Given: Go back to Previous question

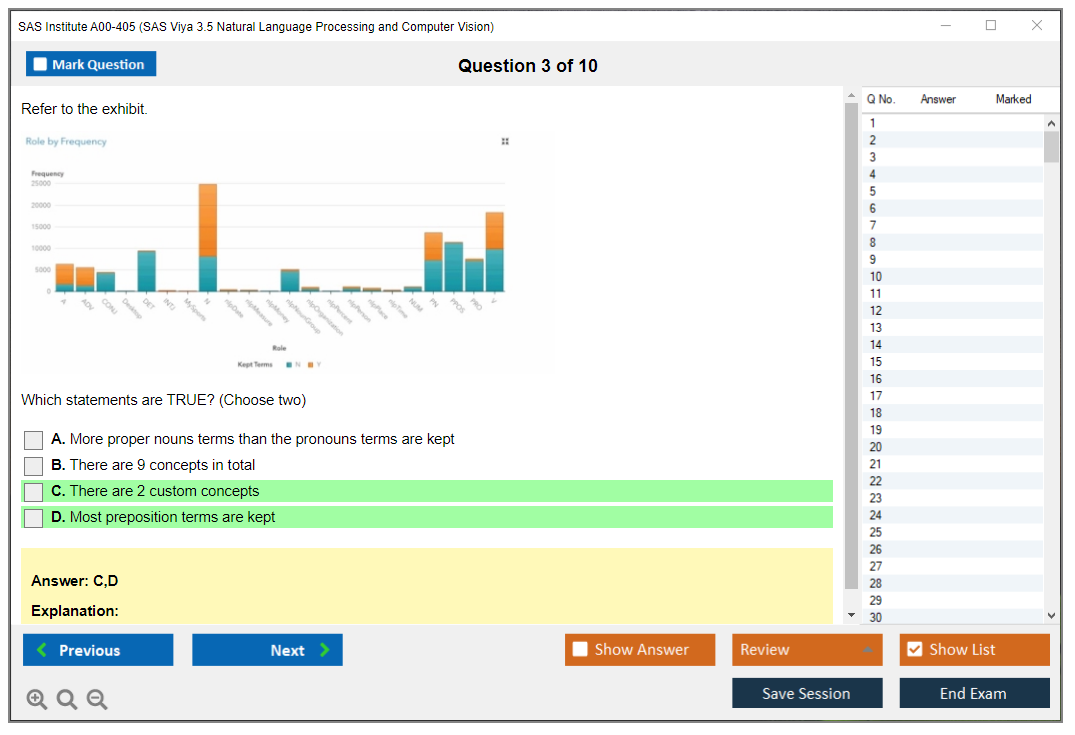Looking at the screenshot, I should (x=98, y=650).
